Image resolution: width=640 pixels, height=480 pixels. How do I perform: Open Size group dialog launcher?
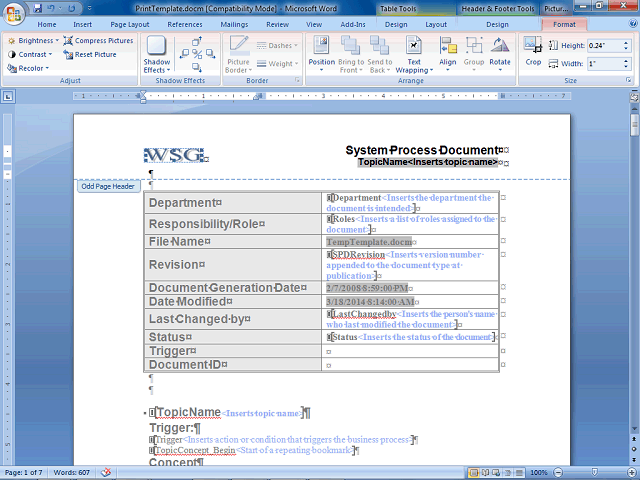click(x=629, y=80)
